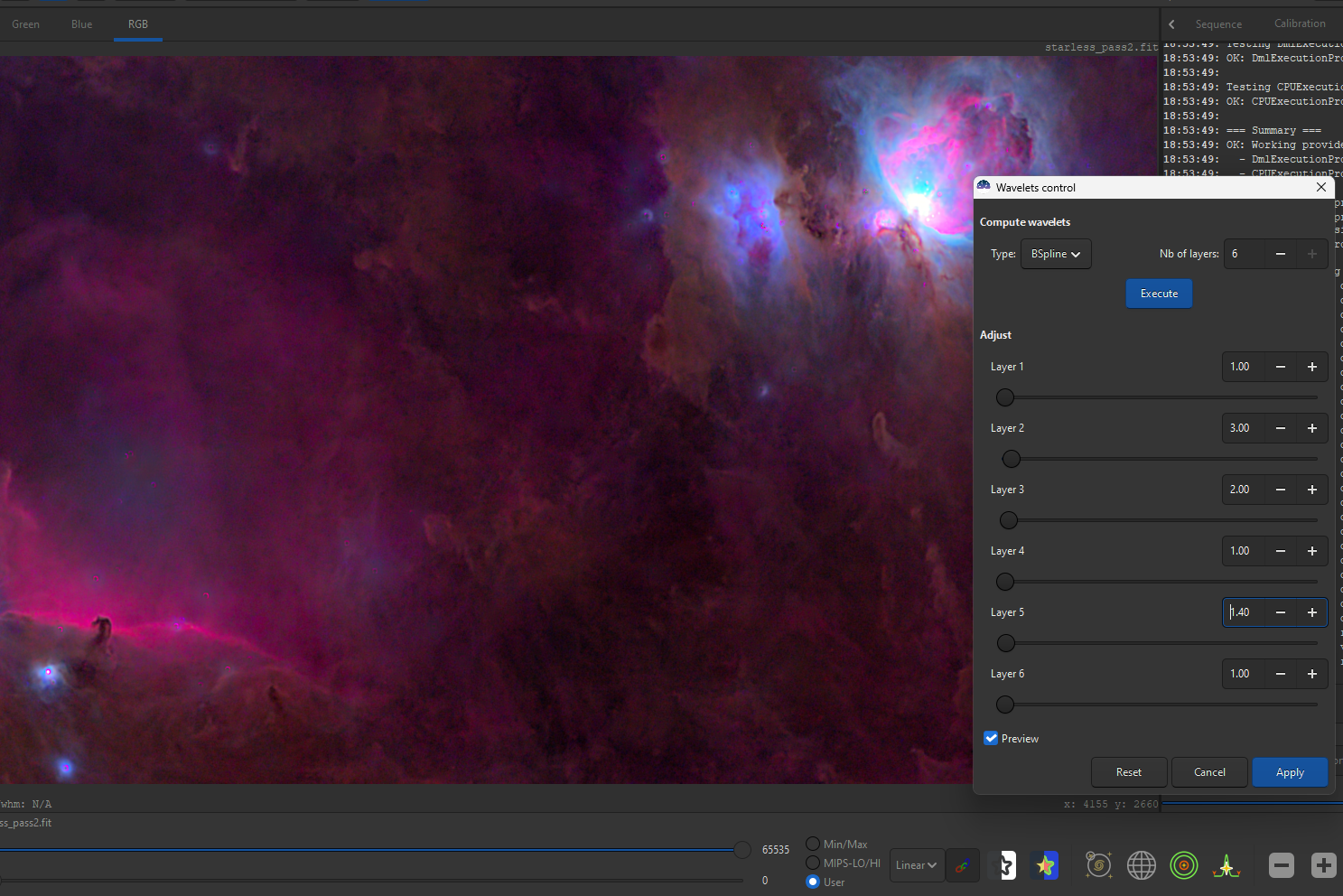Zoom in with the plus icon
Screen dimensions: 1343x896
(1323, 865)
